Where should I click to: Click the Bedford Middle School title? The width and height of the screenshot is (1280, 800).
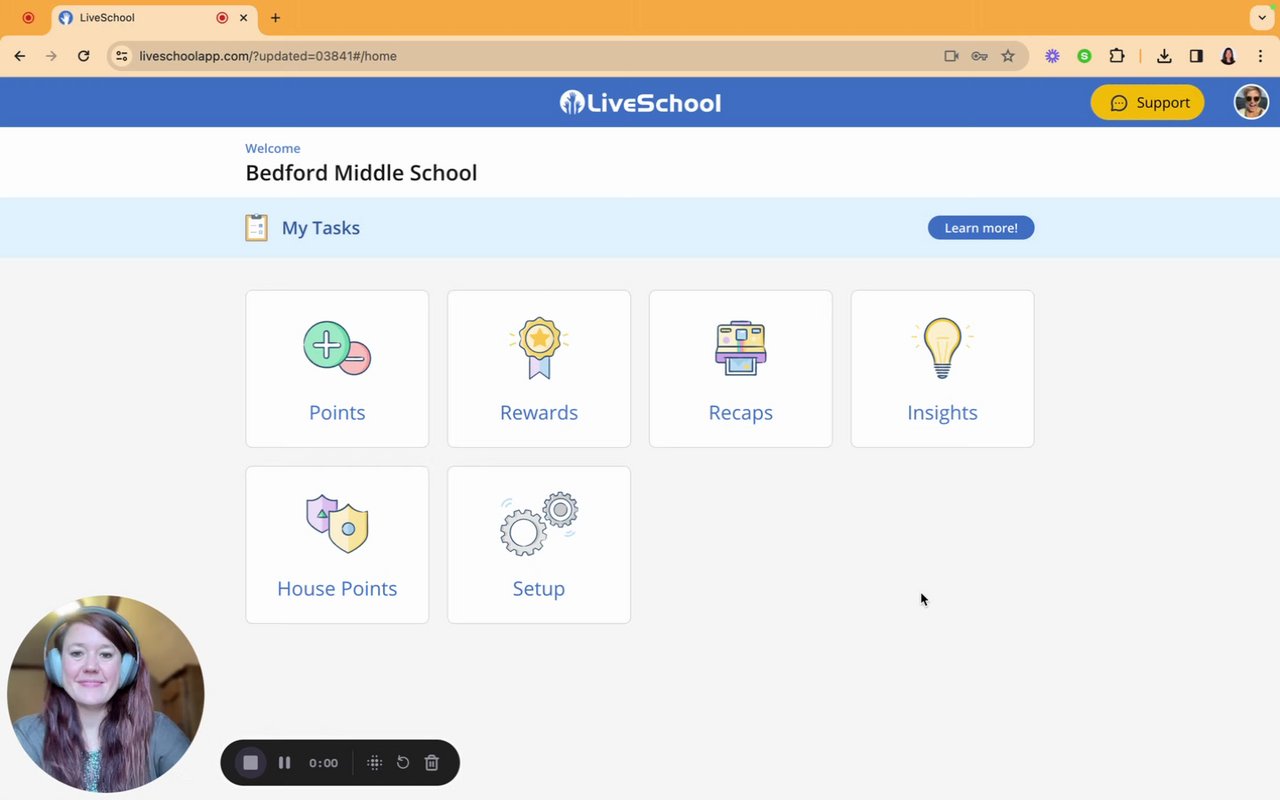coord(361,173)
